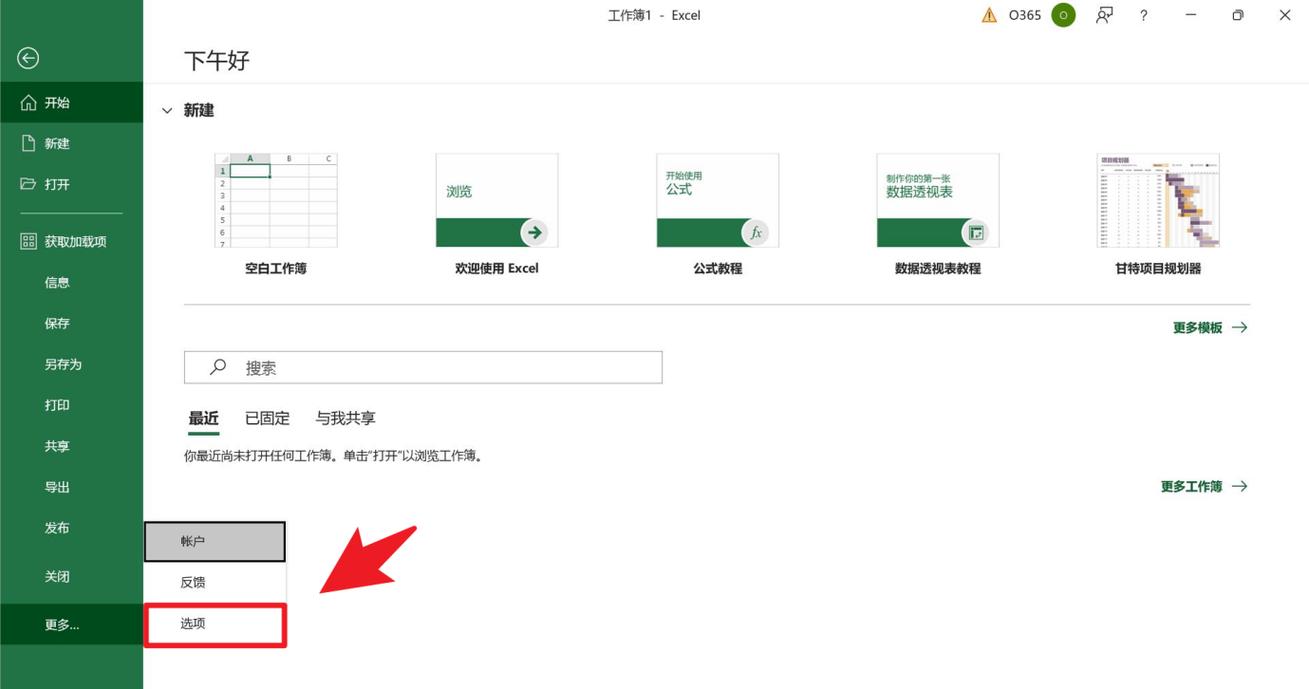Click the template search input field
Screen dimensions: 1309x689
pos(422,367)
